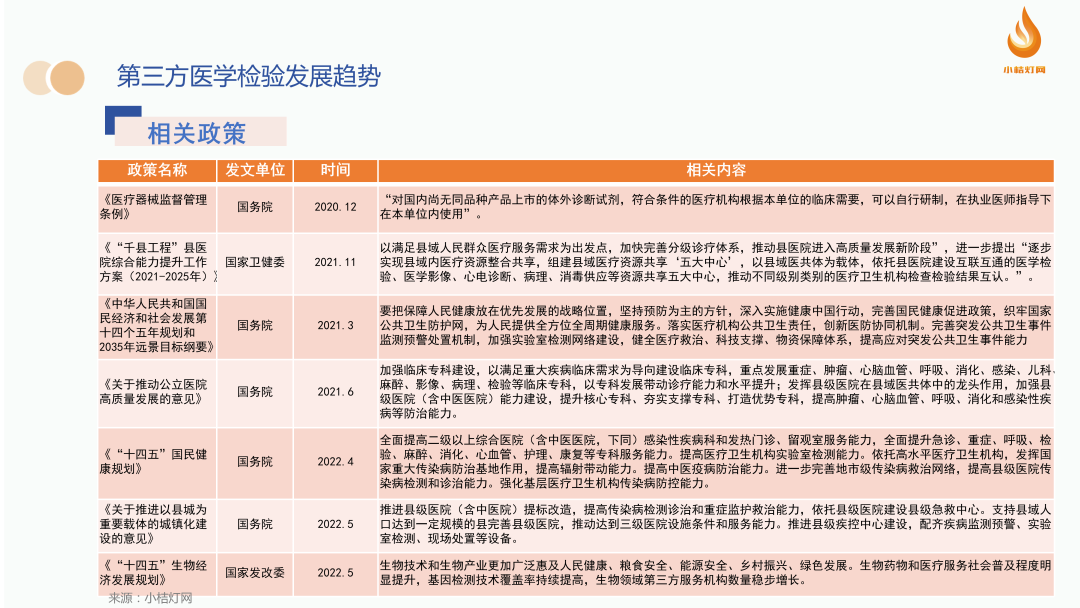Click the 国家发改委 issuer cell
The height and width of the screenshot is (608, 1080).
pyautogui.click(x=255, y=572)
